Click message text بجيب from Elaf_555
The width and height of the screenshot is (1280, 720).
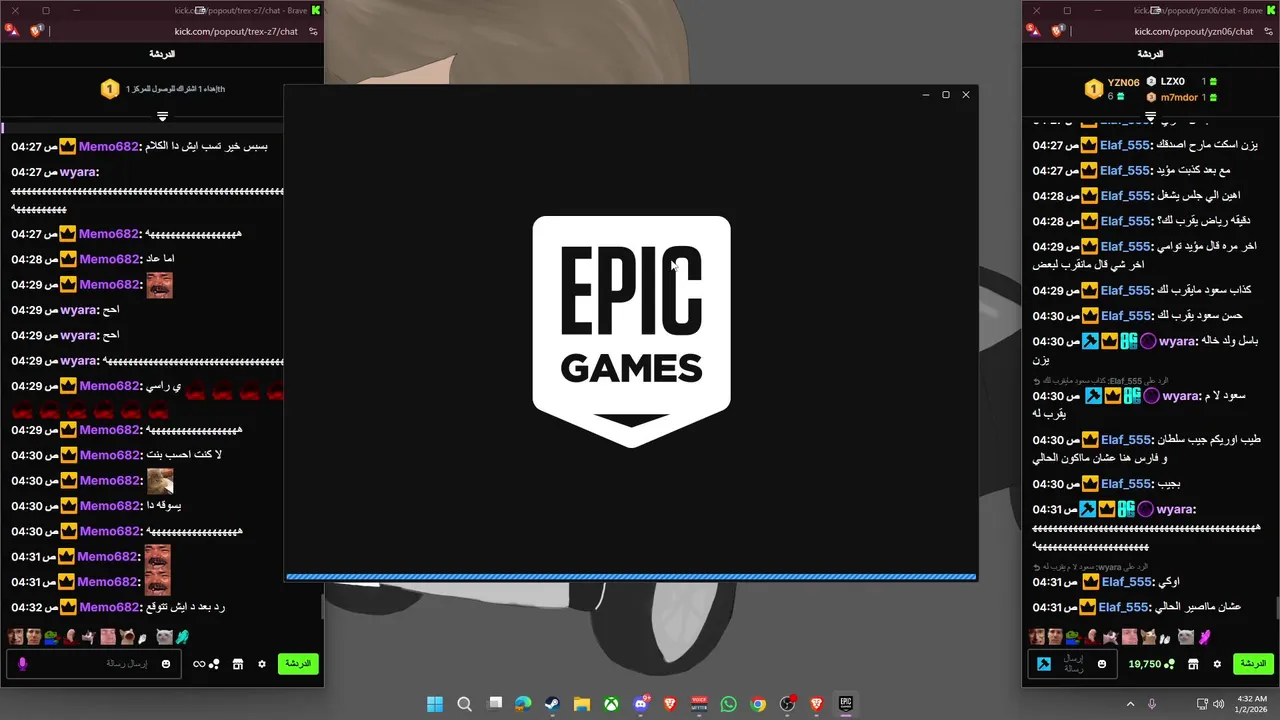[x=1168, y=484]
